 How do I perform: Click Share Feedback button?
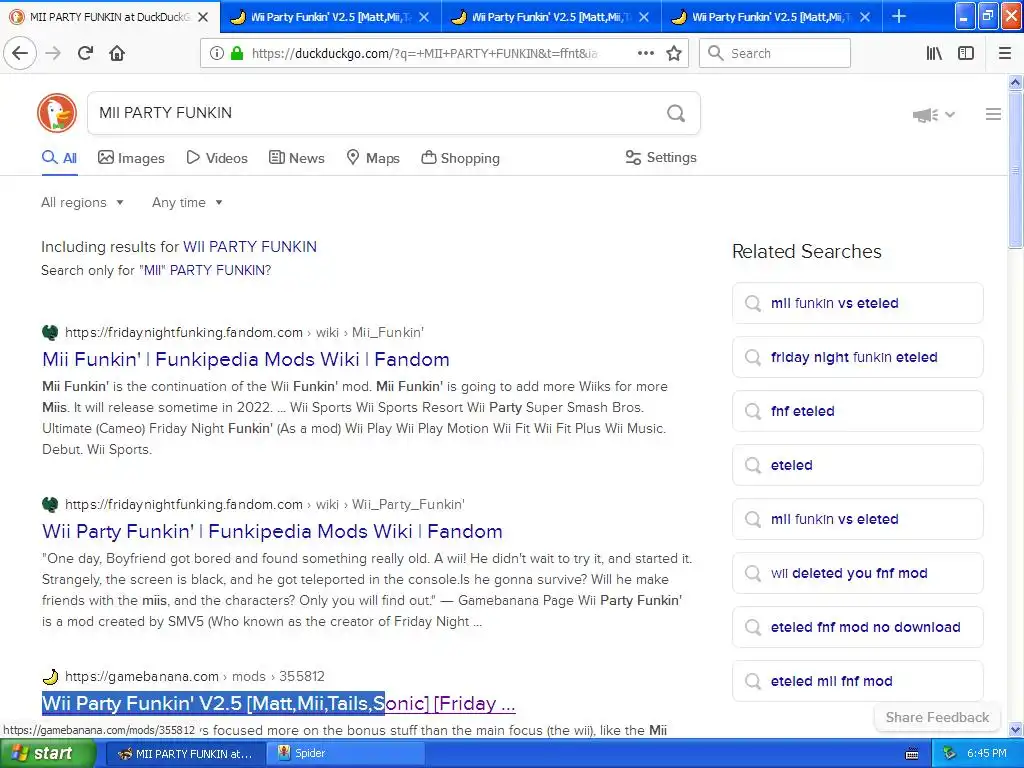pos(937,717)
